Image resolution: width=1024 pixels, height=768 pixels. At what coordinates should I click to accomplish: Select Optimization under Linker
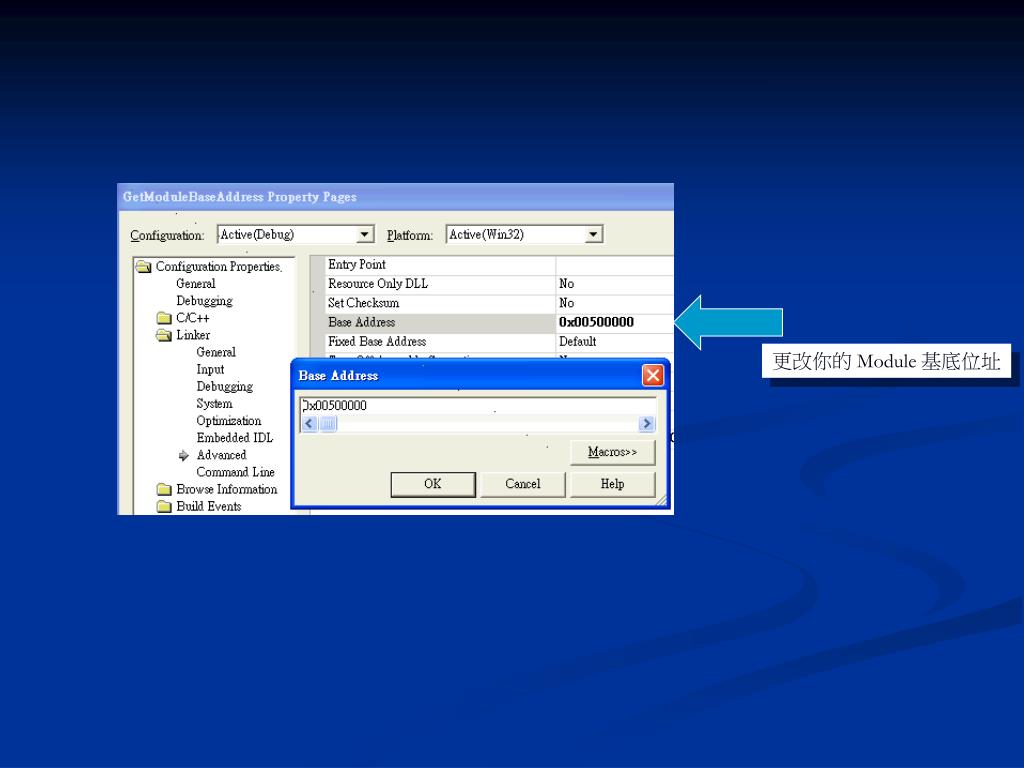pyautogui.click(x=229, y=421)
